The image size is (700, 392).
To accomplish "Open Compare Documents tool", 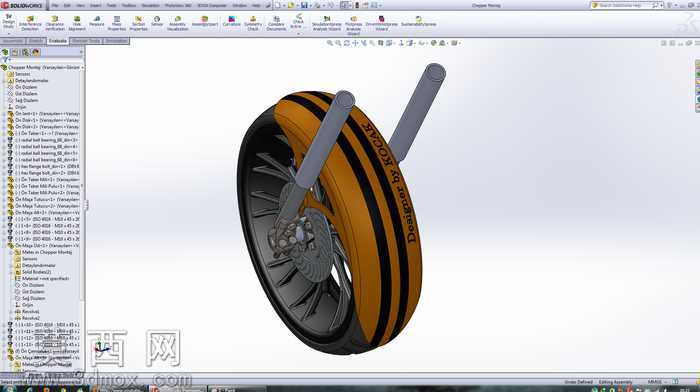I will tap(276, 23).
